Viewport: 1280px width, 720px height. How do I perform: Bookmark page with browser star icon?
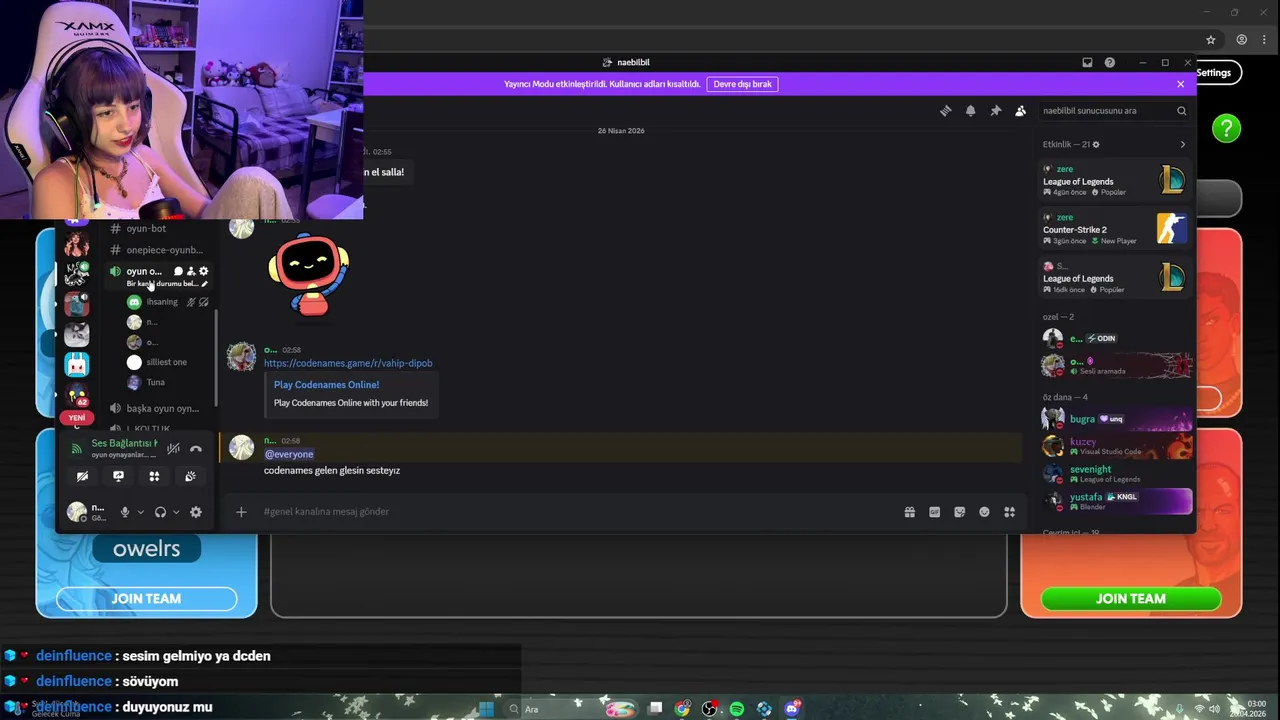click(x=1210, y=40)
